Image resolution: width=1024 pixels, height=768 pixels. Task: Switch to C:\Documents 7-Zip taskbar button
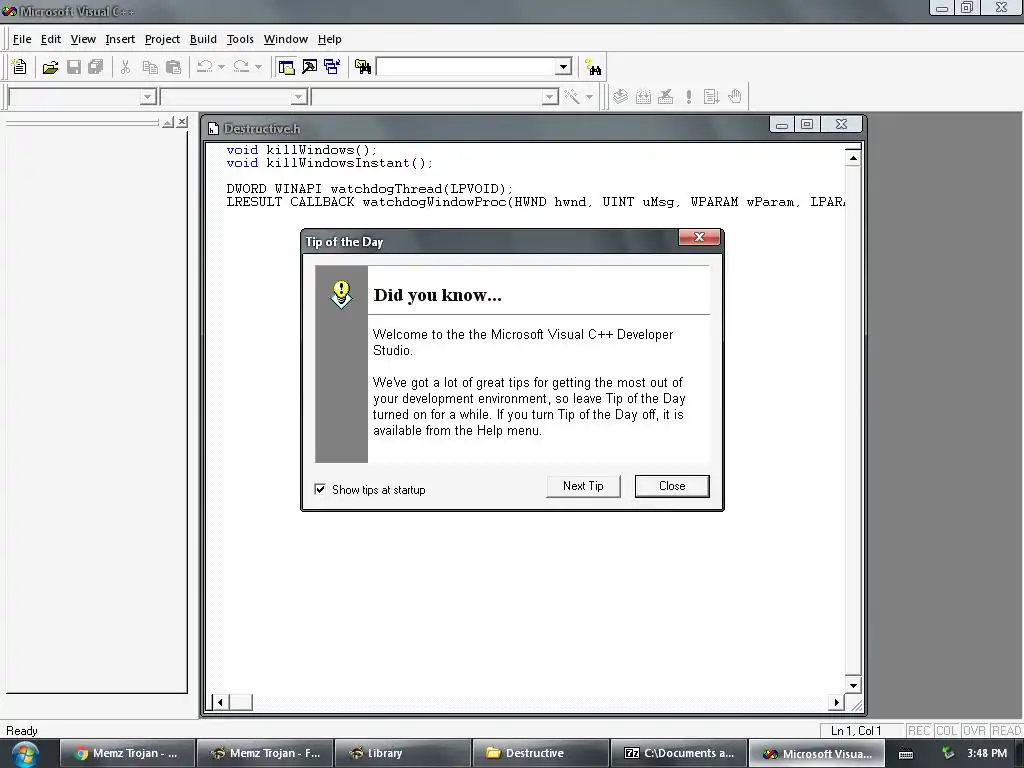pos(679,753)
